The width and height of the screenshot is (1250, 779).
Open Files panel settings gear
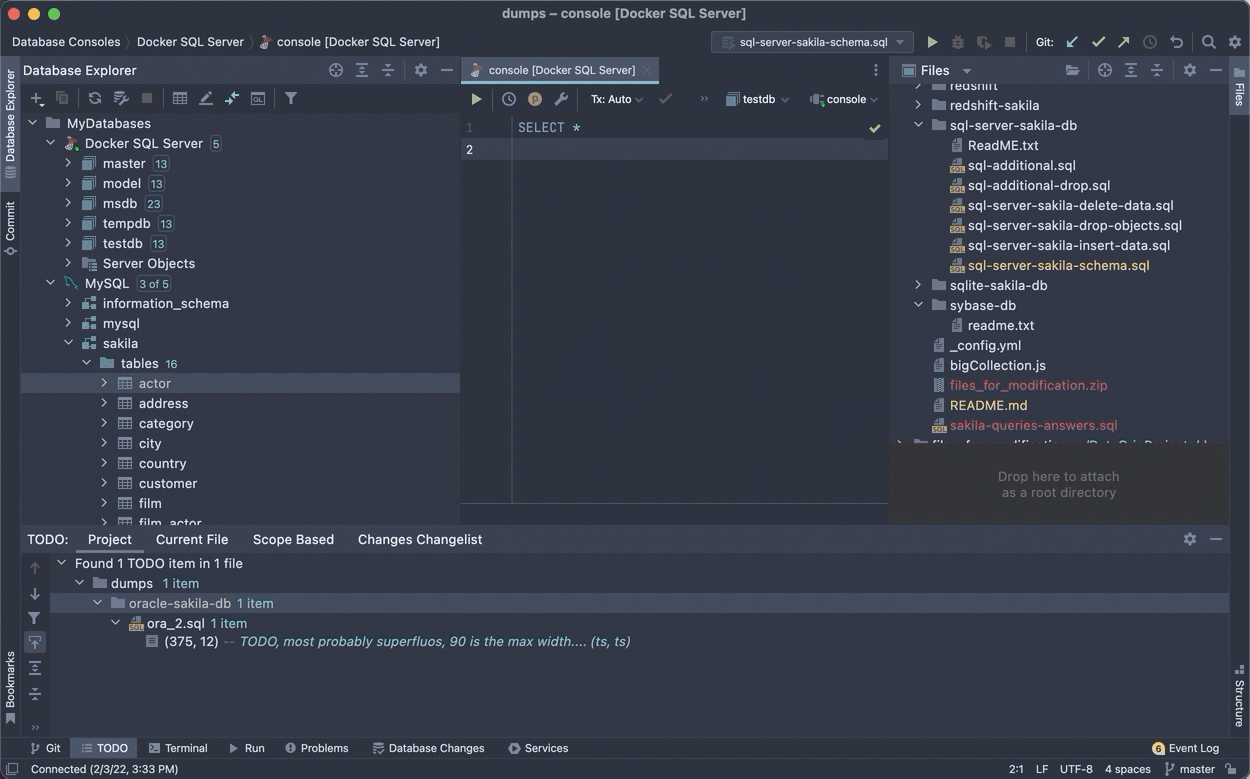1190,70
